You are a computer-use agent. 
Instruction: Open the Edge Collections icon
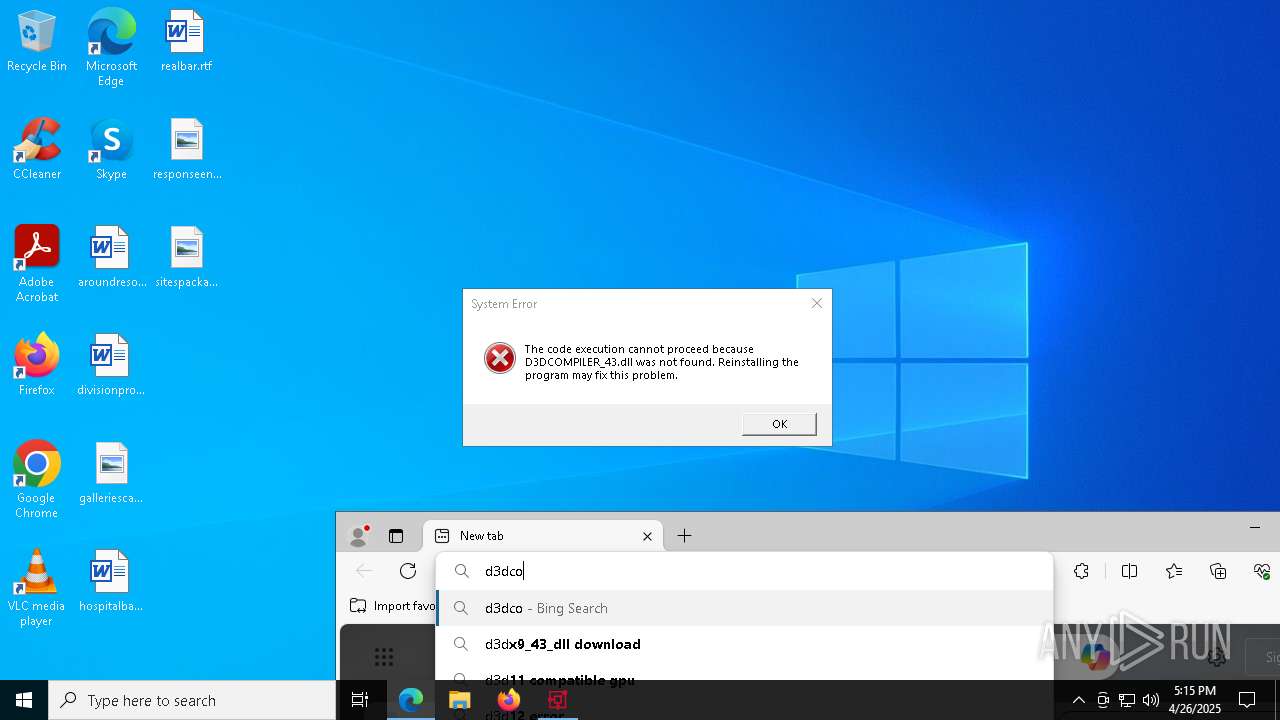pyautogui.click(x=1218, y=571)
